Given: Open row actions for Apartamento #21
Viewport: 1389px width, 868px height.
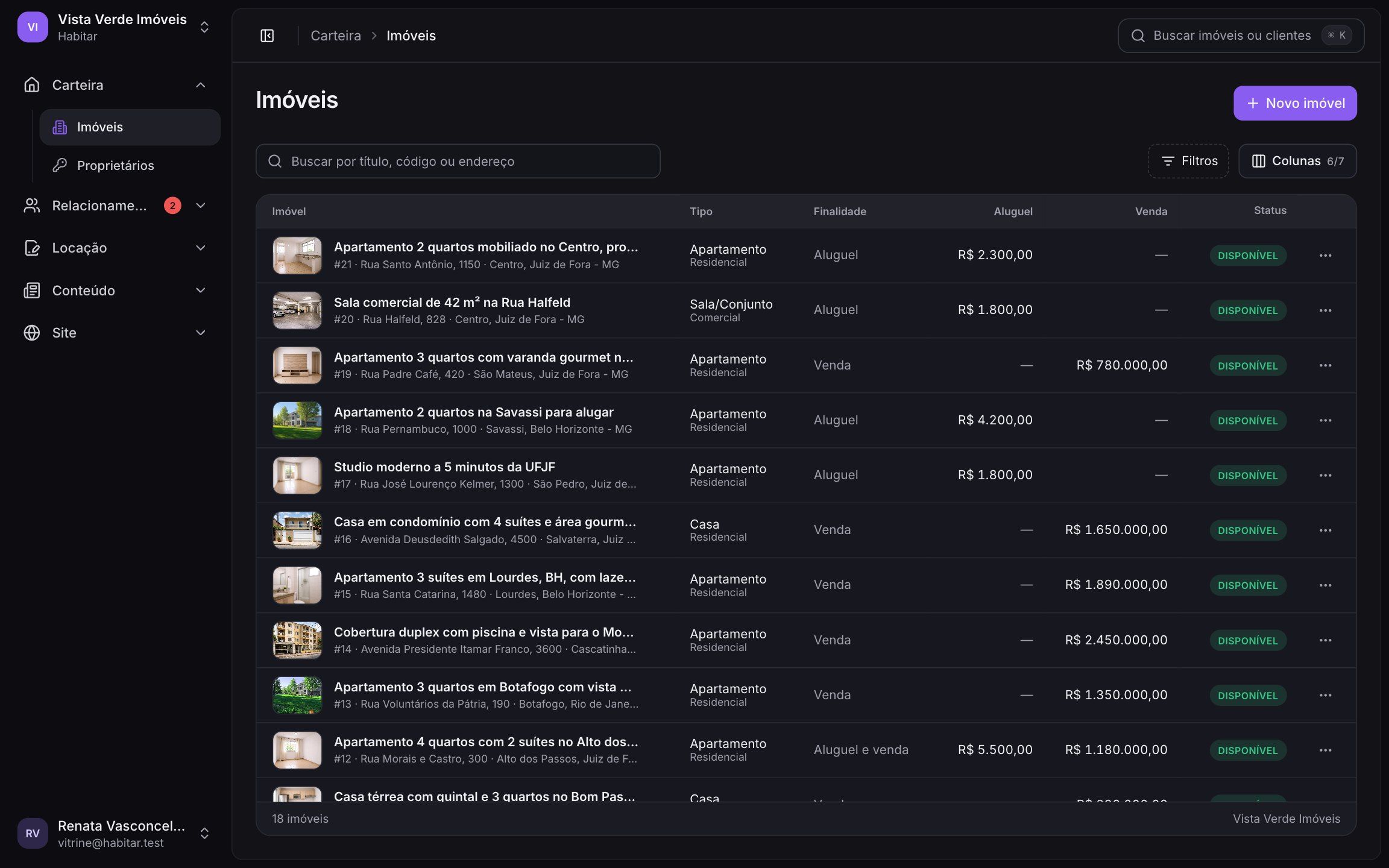Looking at the screenshot, I should point(1325,256).
